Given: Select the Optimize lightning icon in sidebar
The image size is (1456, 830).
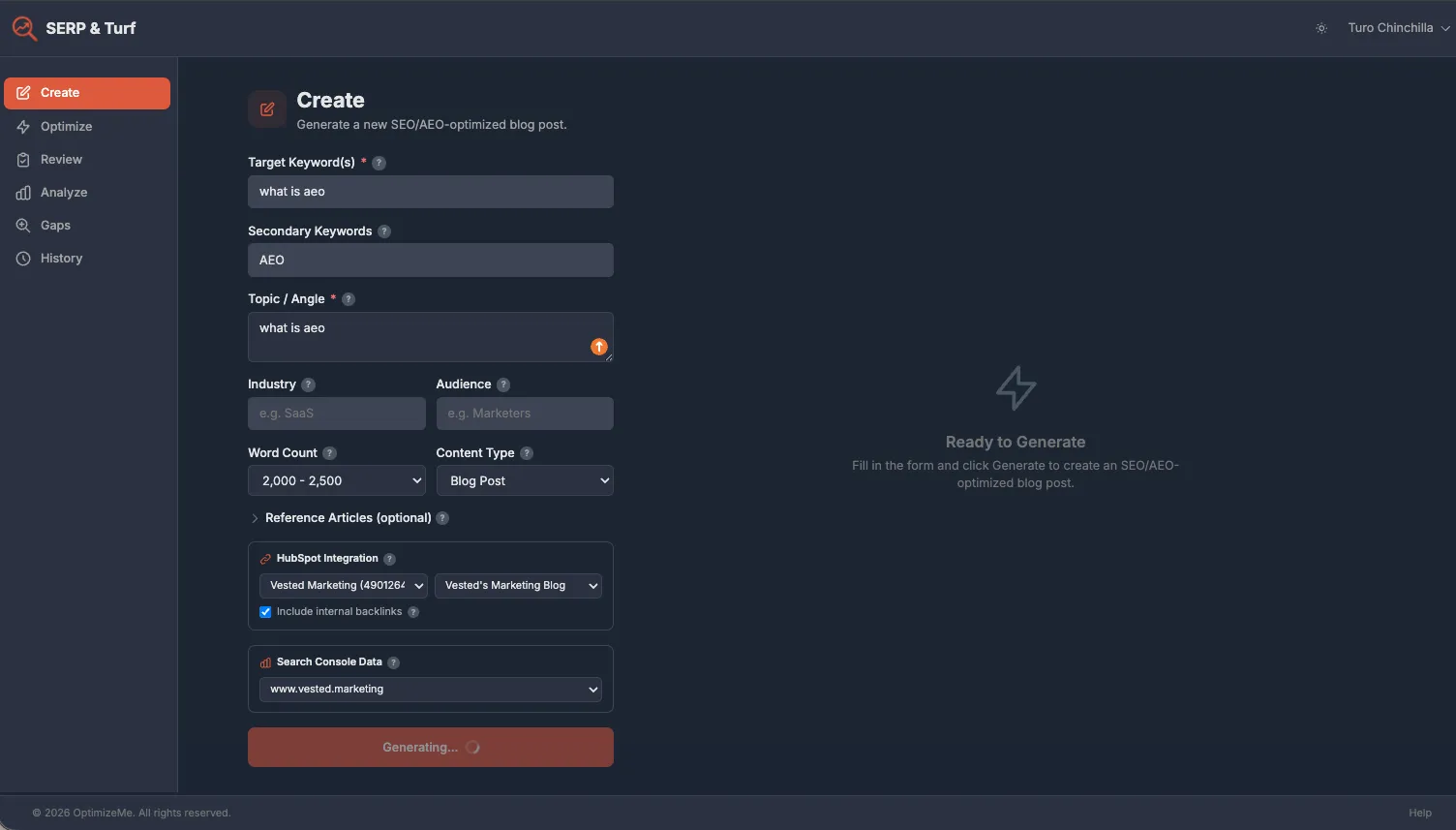Looking at the screenshot, I should [x=25, y=126].
